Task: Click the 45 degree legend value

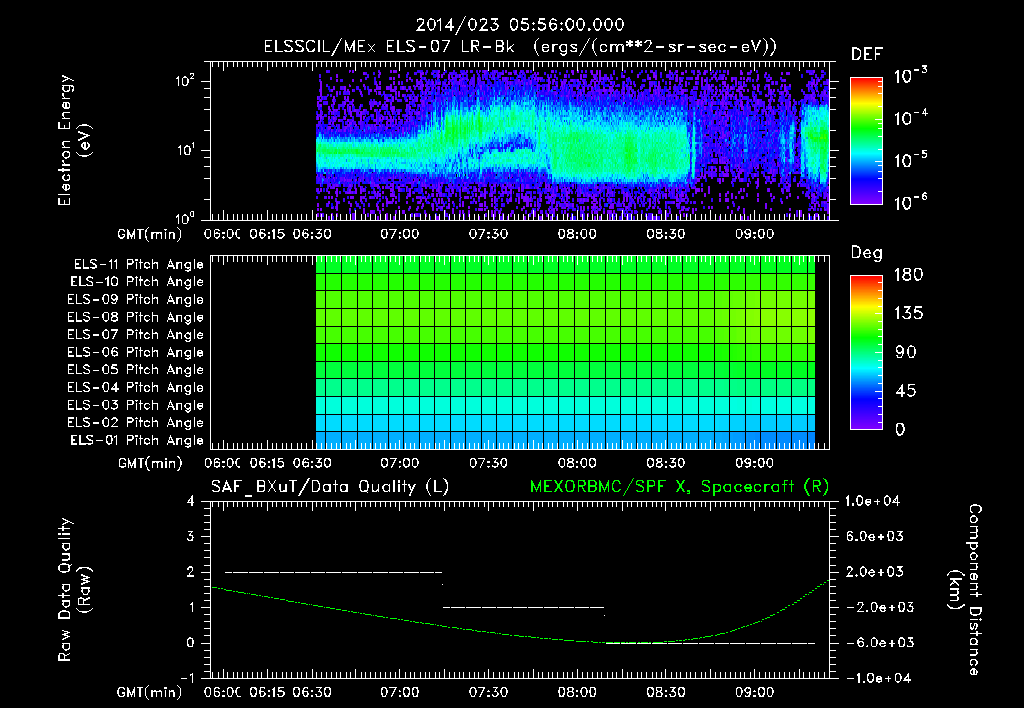Action: tap(906, 391)
